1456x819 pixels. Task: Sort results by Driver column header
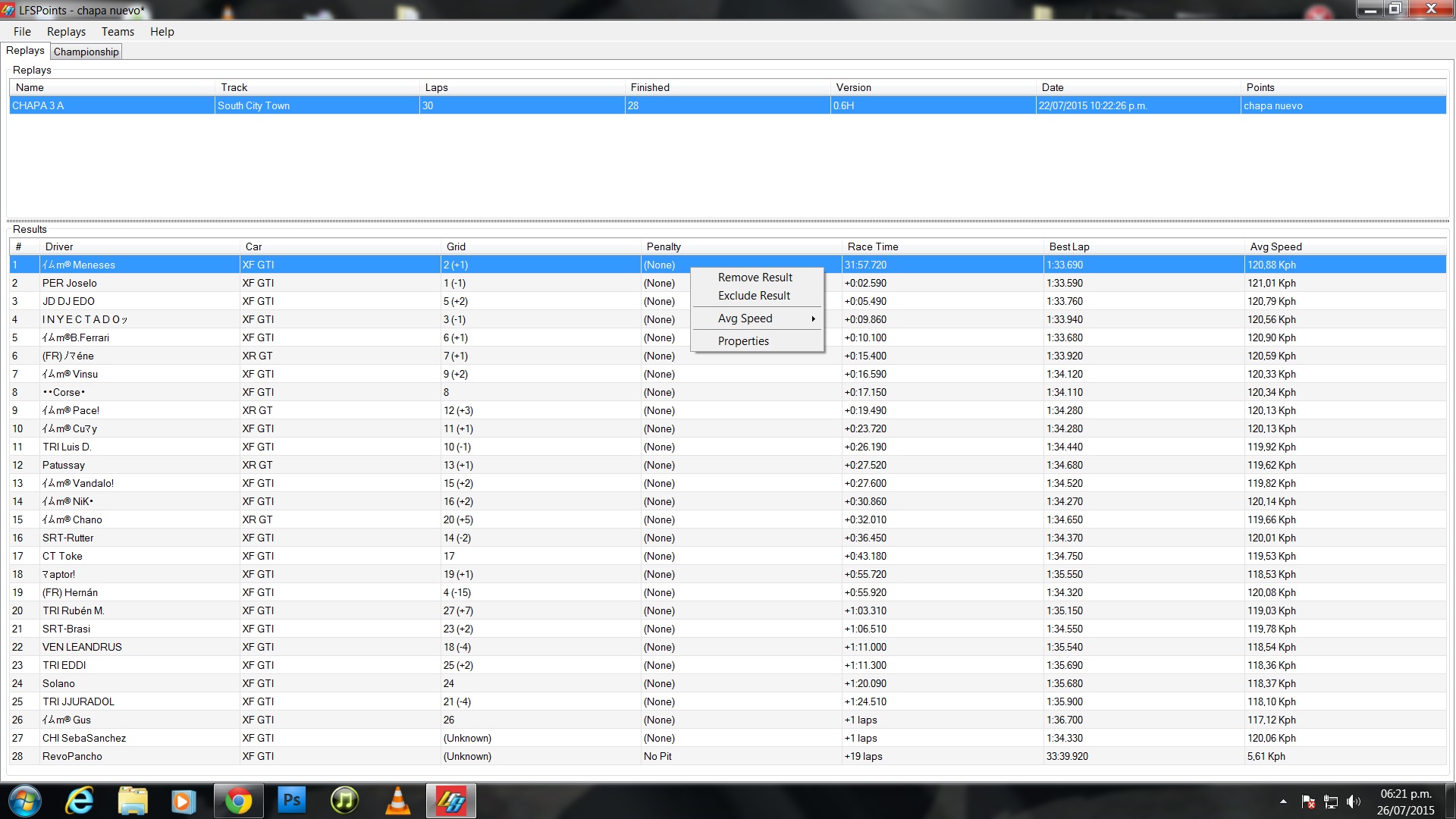coord(59,246)
